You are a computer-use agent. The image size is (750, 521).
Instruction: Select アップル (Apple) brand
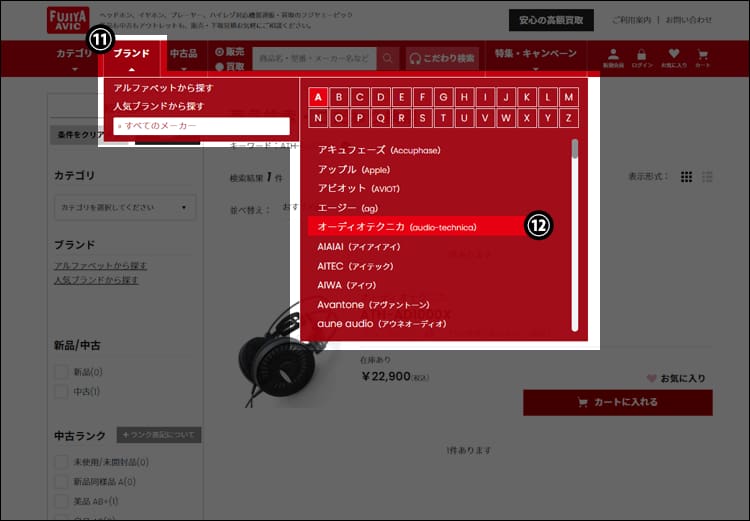(x=353, y=170)
